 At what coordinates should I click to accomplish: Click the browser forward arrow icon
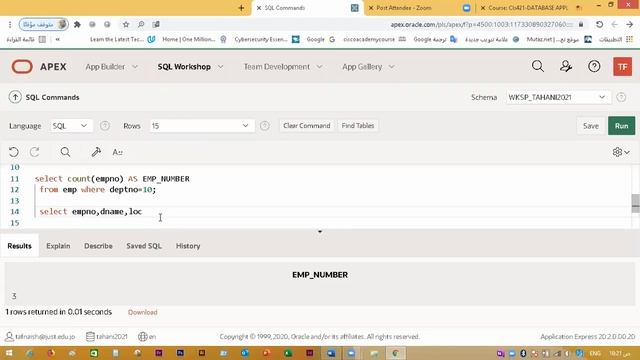point(629,24)
